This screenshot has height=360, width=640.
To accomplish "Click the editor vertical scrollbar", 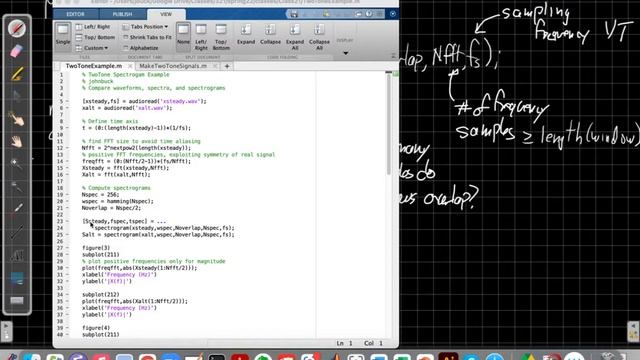I will [x=389, y=124].
